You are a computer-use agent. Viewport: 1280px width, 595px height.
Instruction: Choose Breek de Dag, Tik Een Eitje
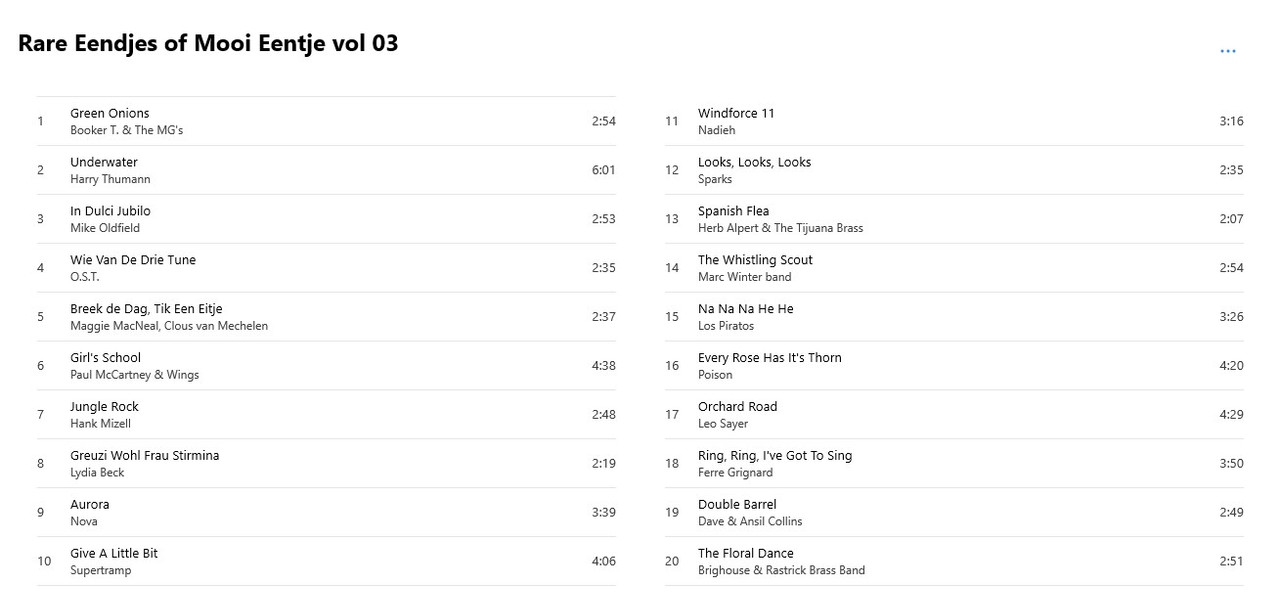click(326, 317)
